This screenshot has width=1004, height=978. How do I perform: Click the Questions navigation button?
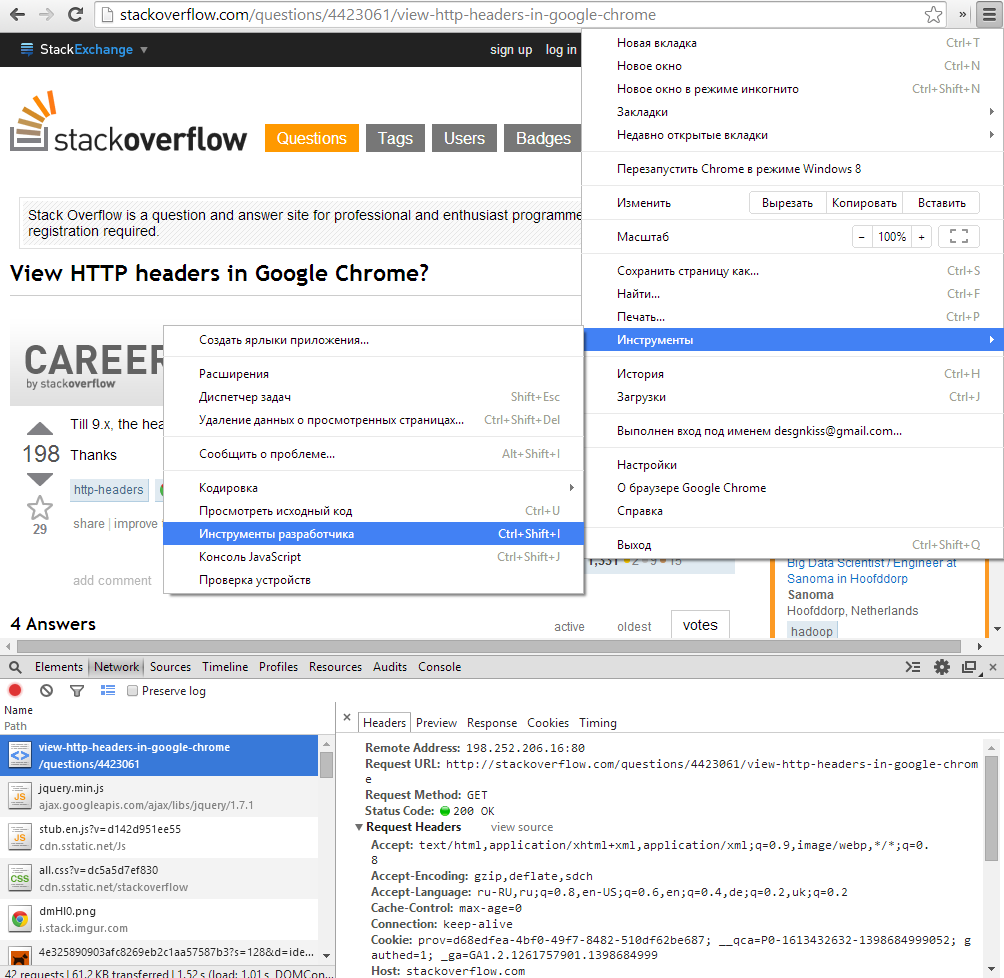tap(312, 138)
